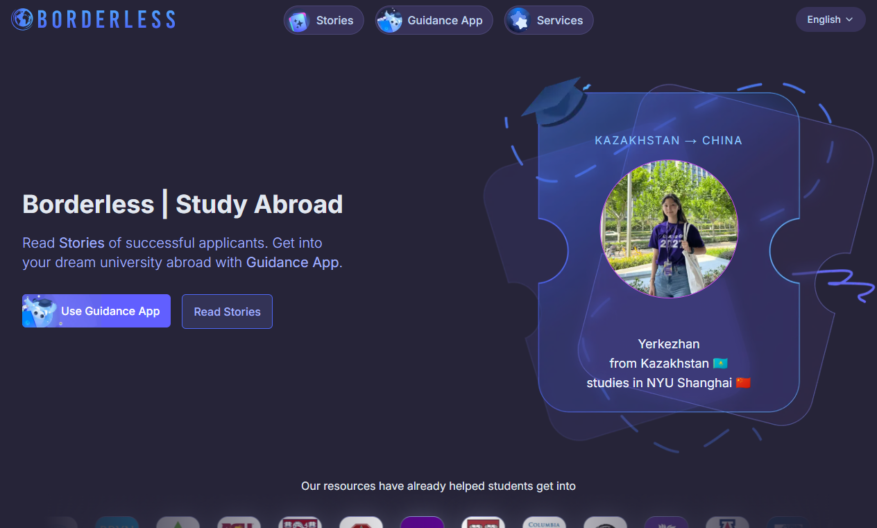Follow the Guidance App link in the description
877x528 pixels.
(x=293, y=262)
